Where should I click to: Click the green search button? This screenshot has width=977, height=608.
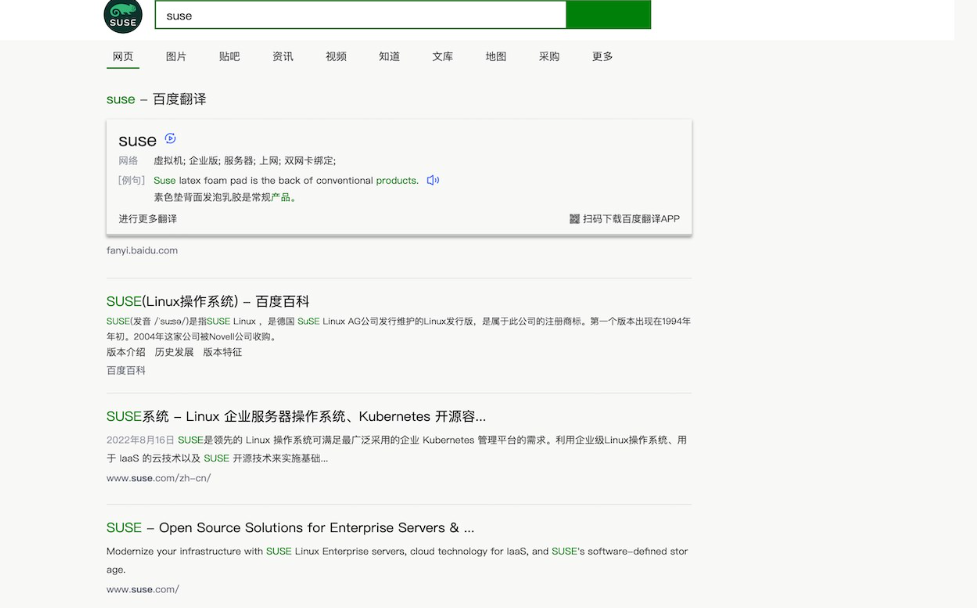click(608, 15)
